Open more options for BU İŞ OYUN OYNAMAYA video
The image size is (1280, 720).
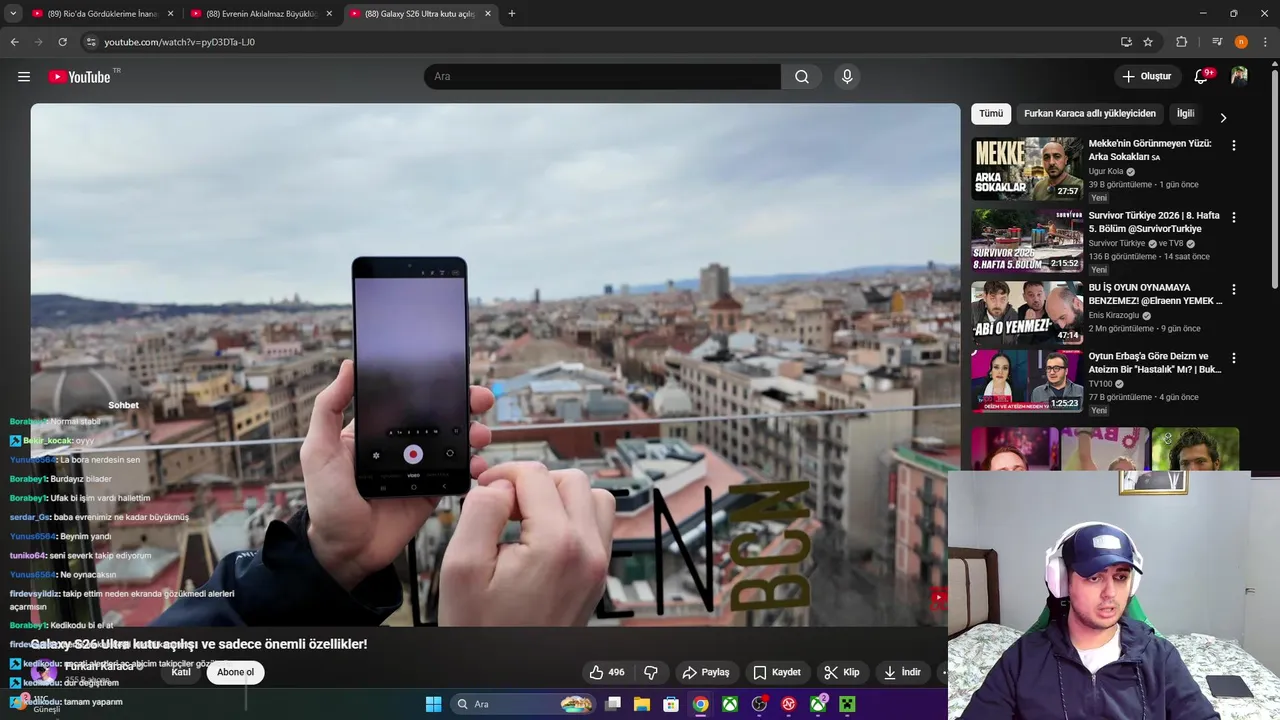1233,289
